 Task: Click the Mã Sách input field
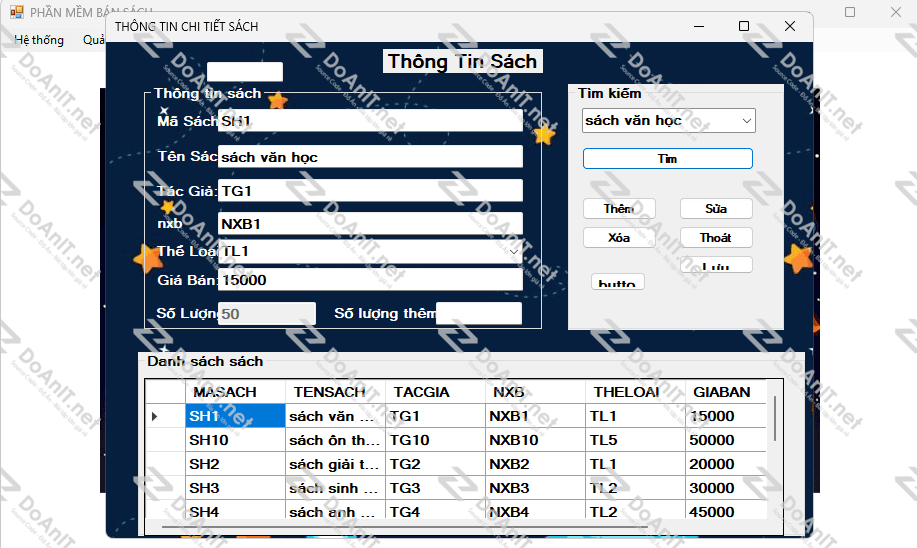point(370,120)
